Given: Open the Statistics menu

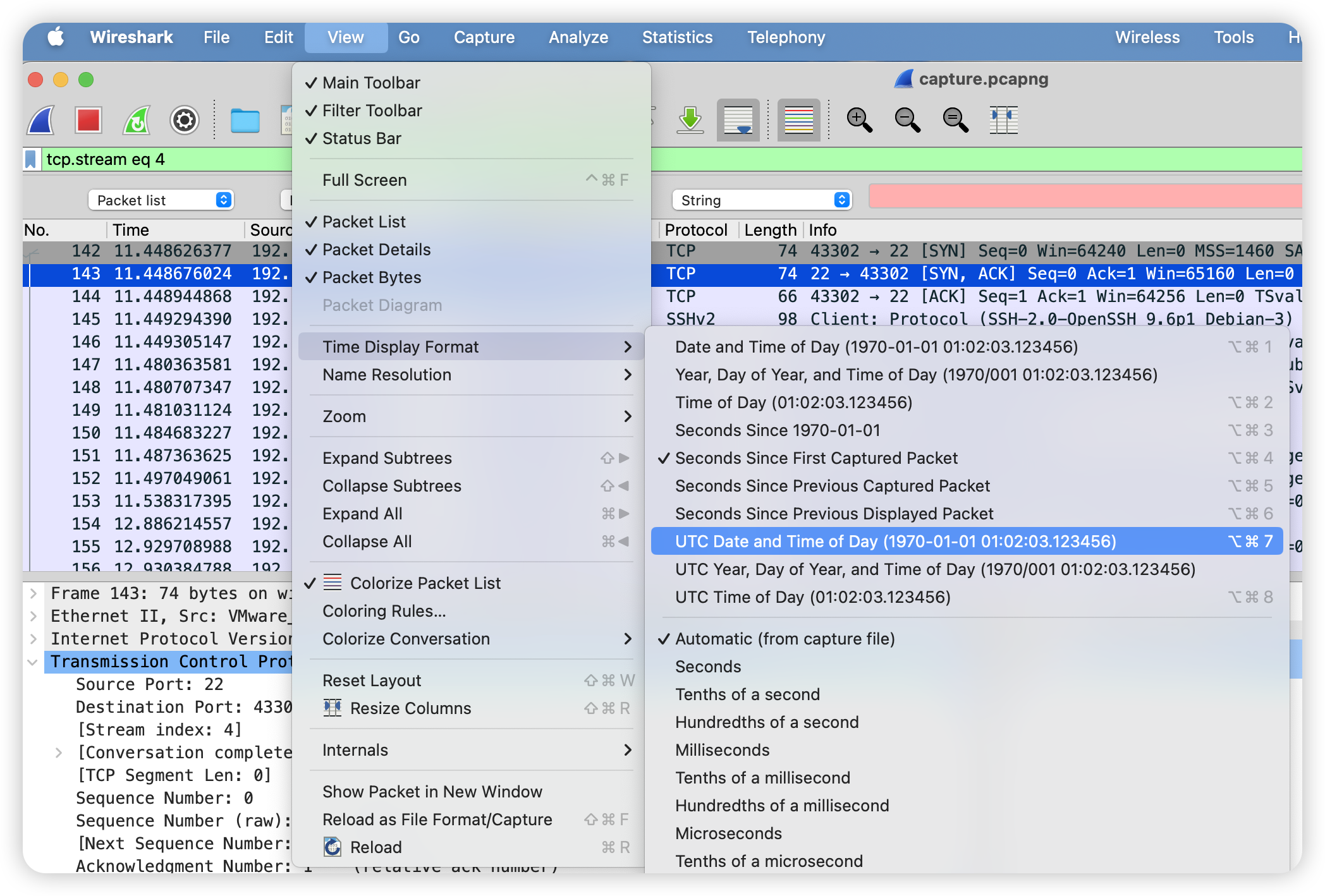Looking at the screenshot, I should point(677,37).
